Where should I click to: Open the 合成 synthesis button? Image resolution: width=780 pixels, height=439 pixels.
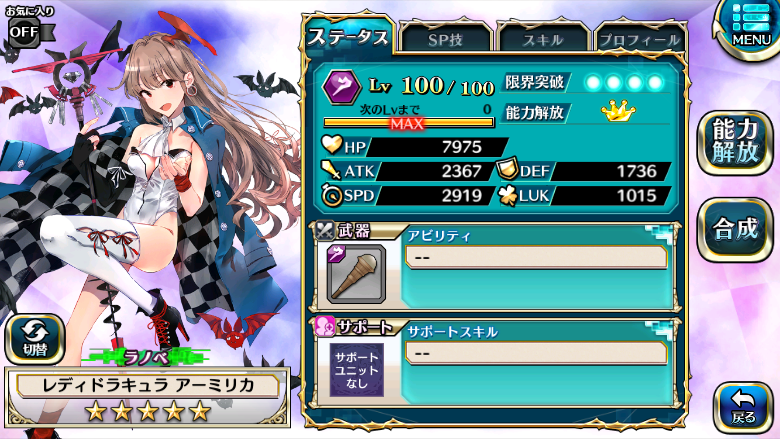point(735,229)
